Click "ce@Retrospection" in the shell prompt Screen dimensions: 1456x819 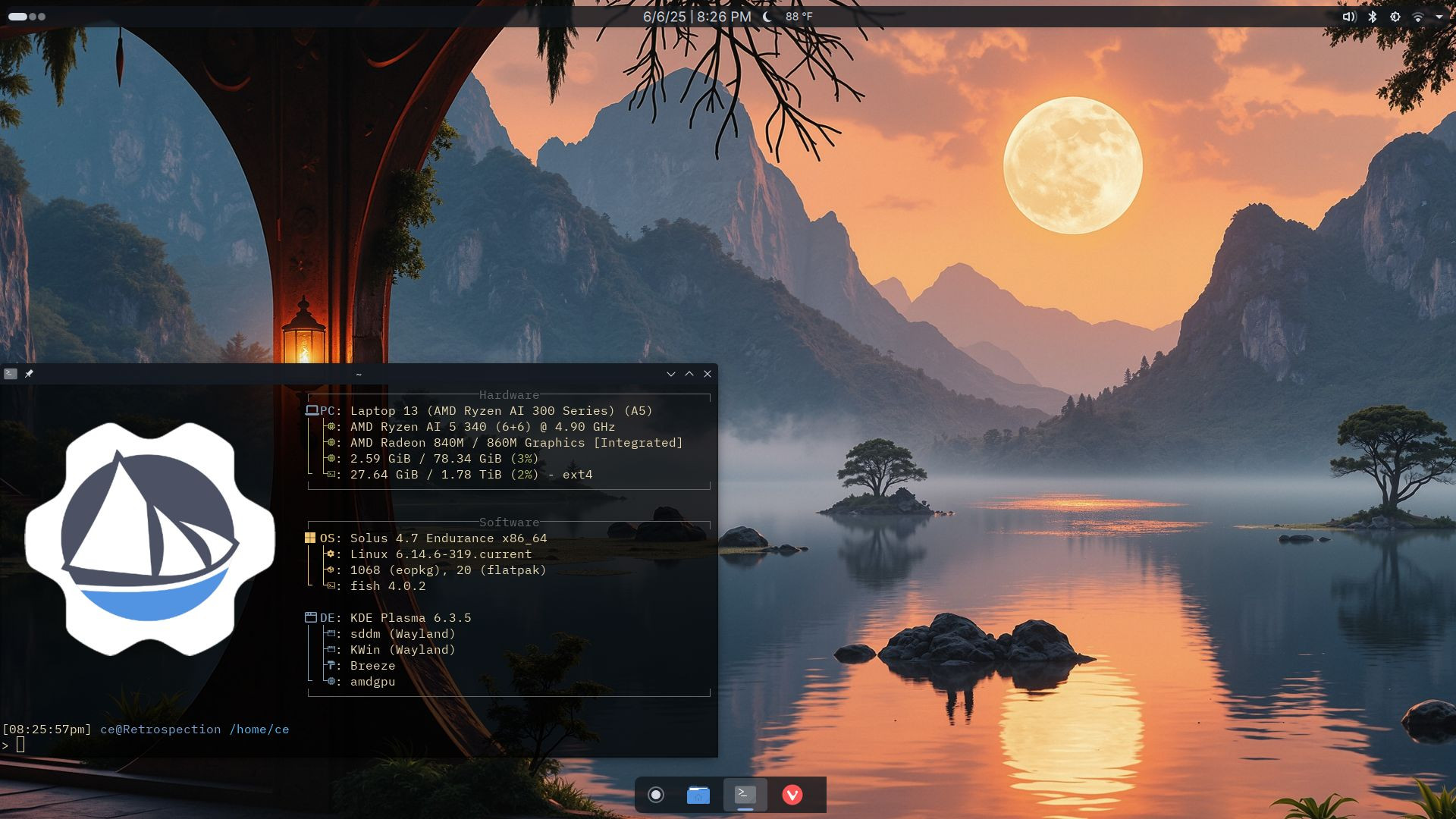(x=161, y=730)
